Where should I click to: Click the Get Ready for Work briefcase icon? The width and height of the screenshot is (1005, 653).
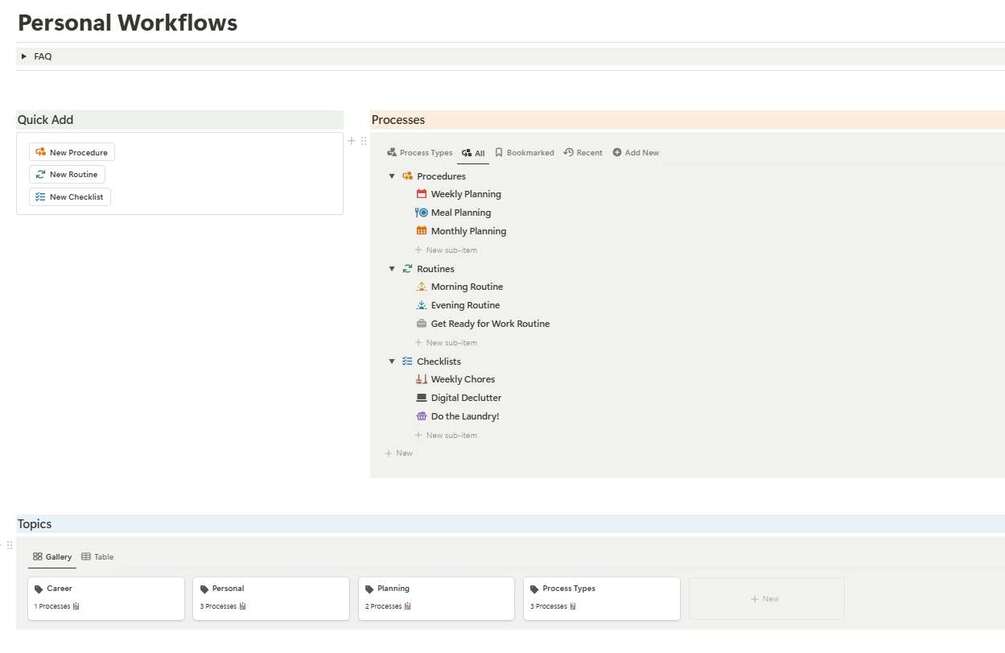tap(421, 324)
